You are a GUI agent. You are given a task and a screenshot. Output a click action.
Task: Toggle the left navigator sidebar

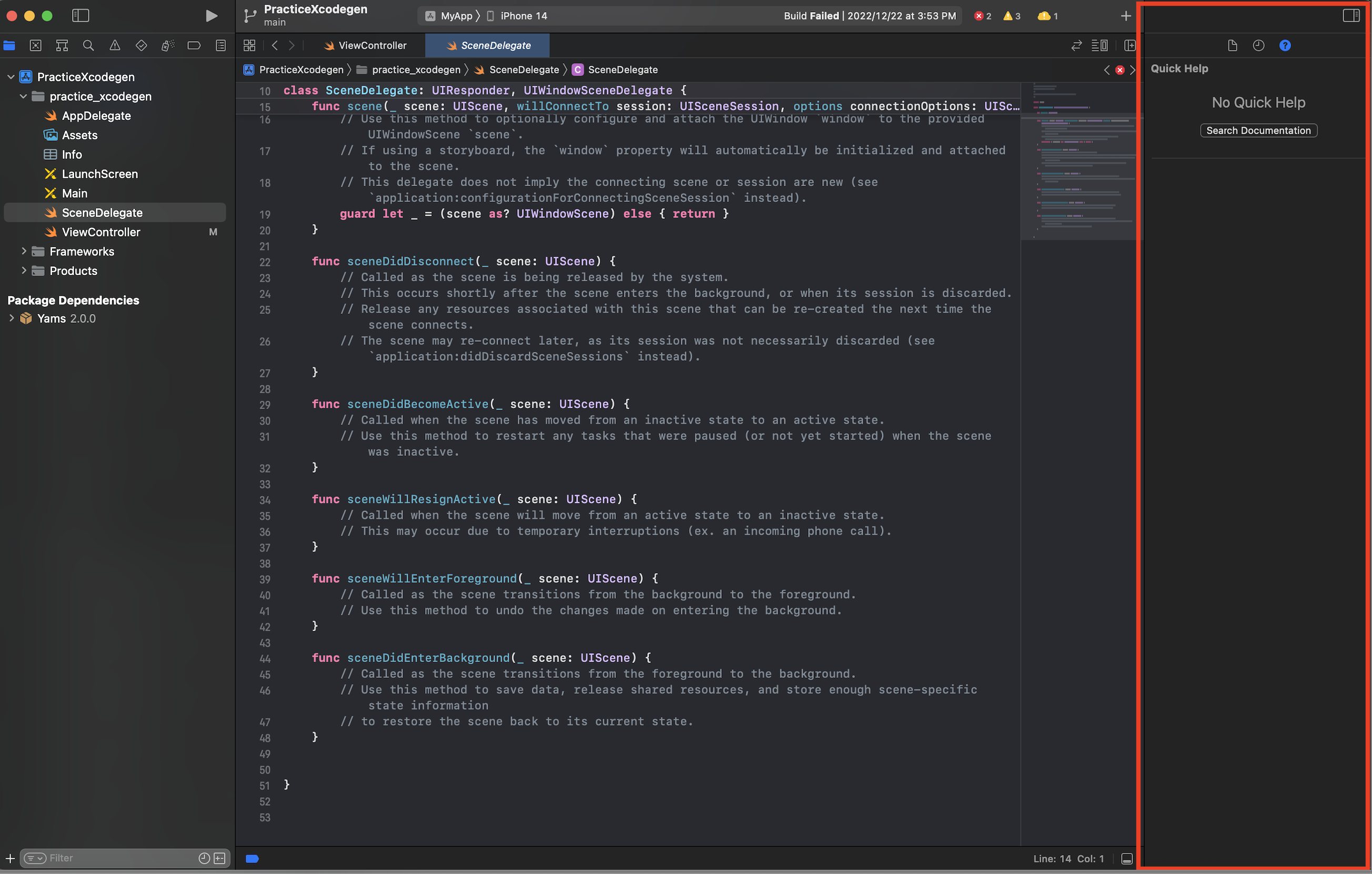(x=80, y=16)
